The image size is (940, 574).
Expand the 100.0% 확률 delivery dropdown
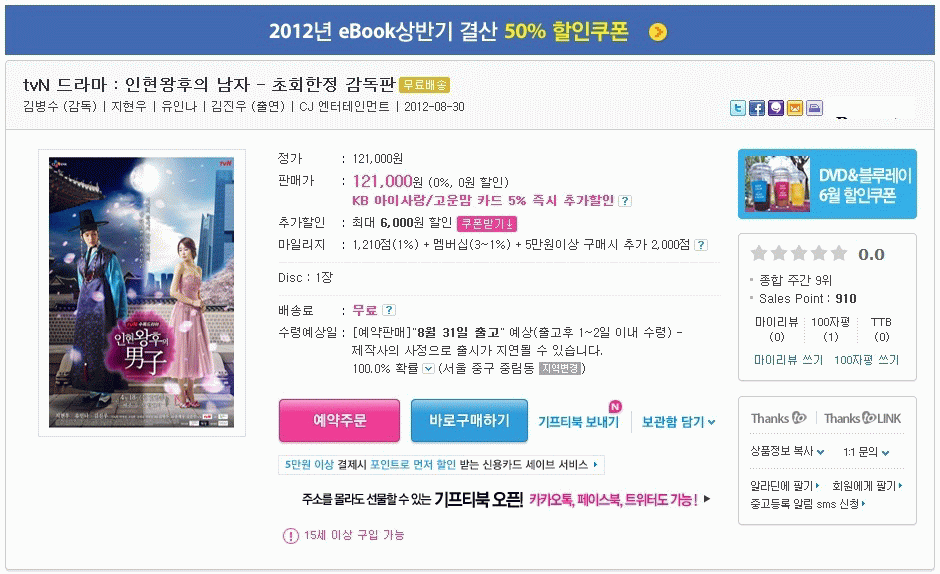pyautogui.click(x=428, y=368)
